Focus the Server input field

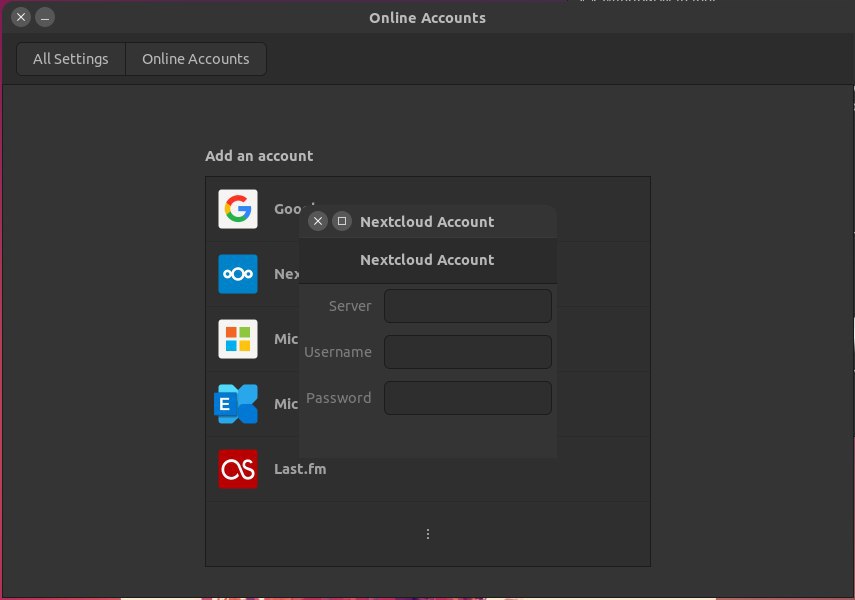click(468, 306)
